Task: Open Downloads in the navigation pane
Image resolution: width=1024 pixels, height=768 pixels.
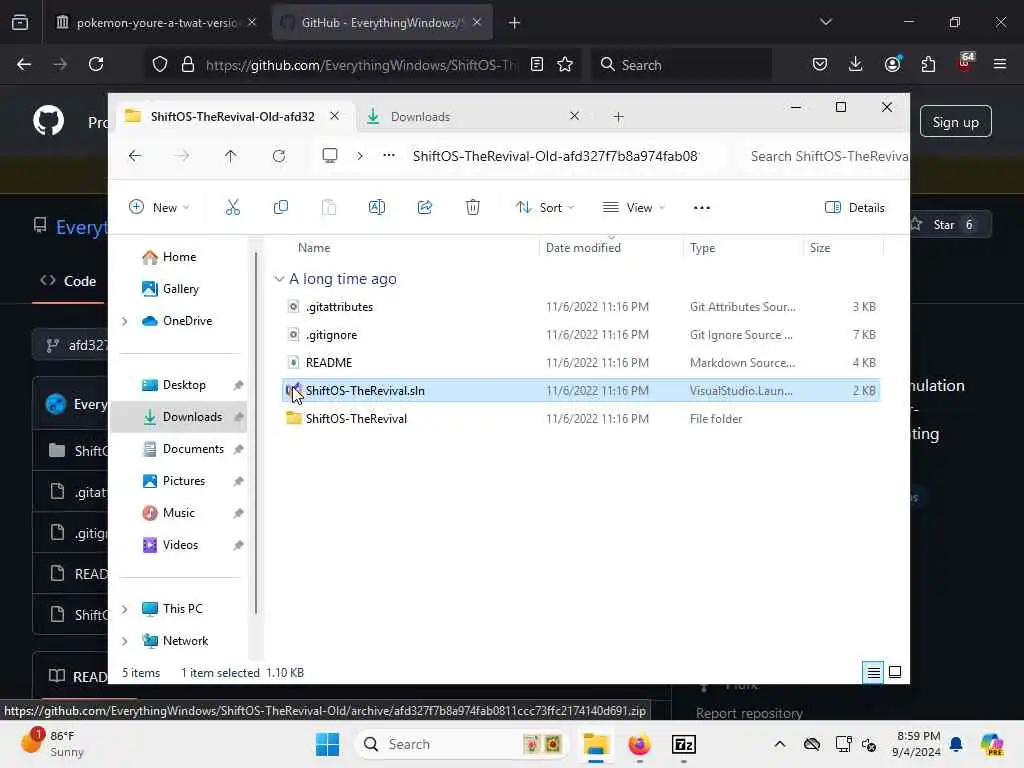Action: coord(179,417)
